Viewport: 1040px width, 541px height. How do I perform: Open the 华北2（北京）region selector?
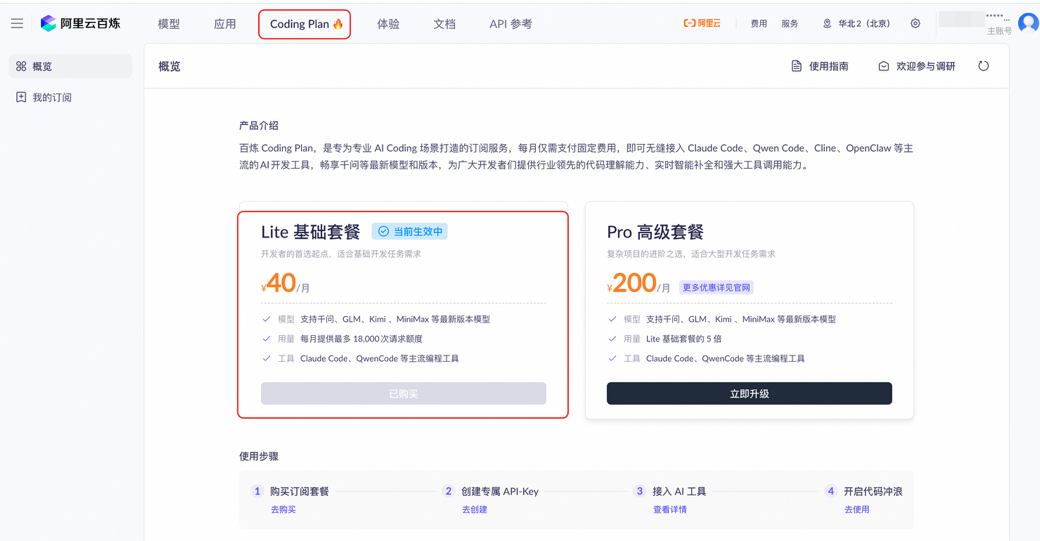click(x=857, y=23)
